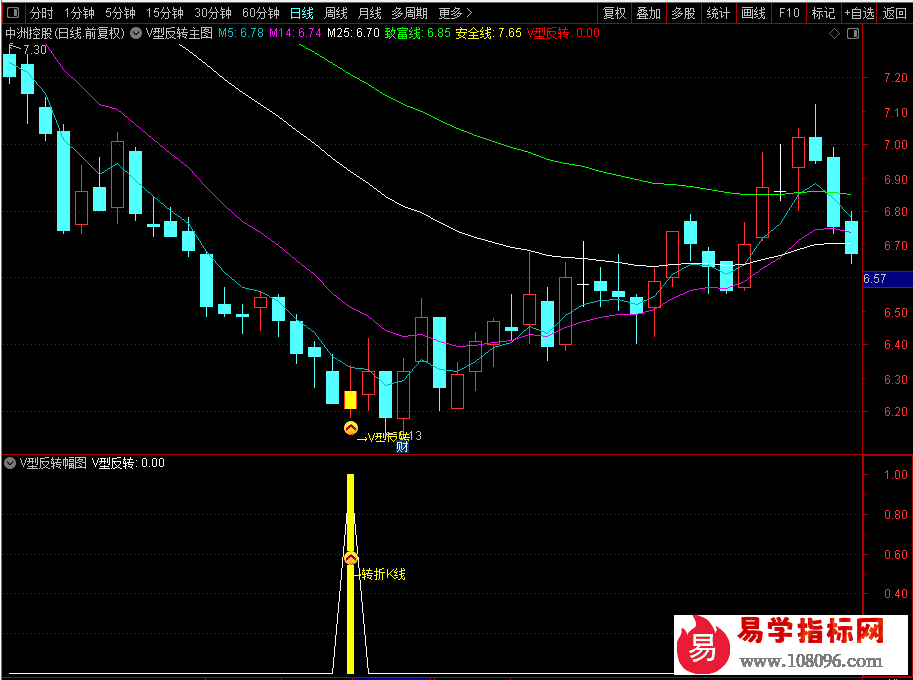Click the V型反转幅图 sub-chart title
This screenshot has width=913, height=680.
point(53,463)
